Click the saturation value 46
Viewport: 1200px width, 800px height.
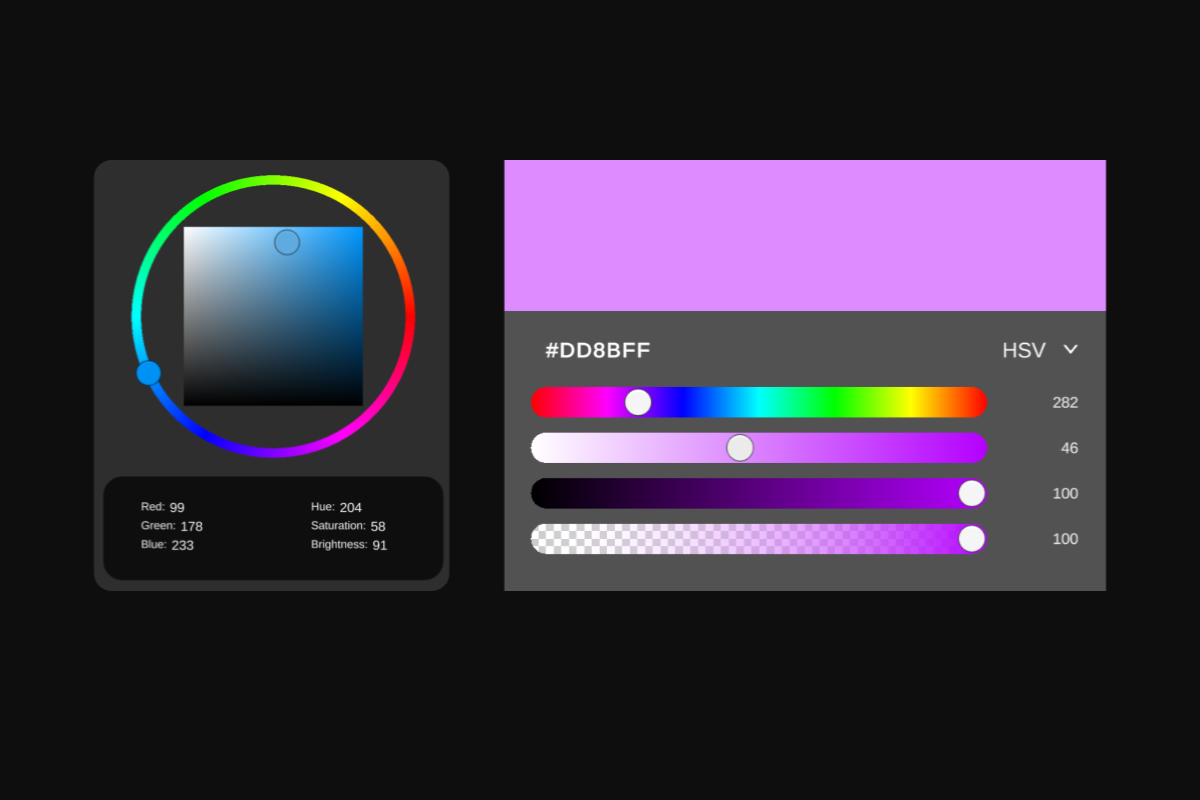coord(1070,448)
